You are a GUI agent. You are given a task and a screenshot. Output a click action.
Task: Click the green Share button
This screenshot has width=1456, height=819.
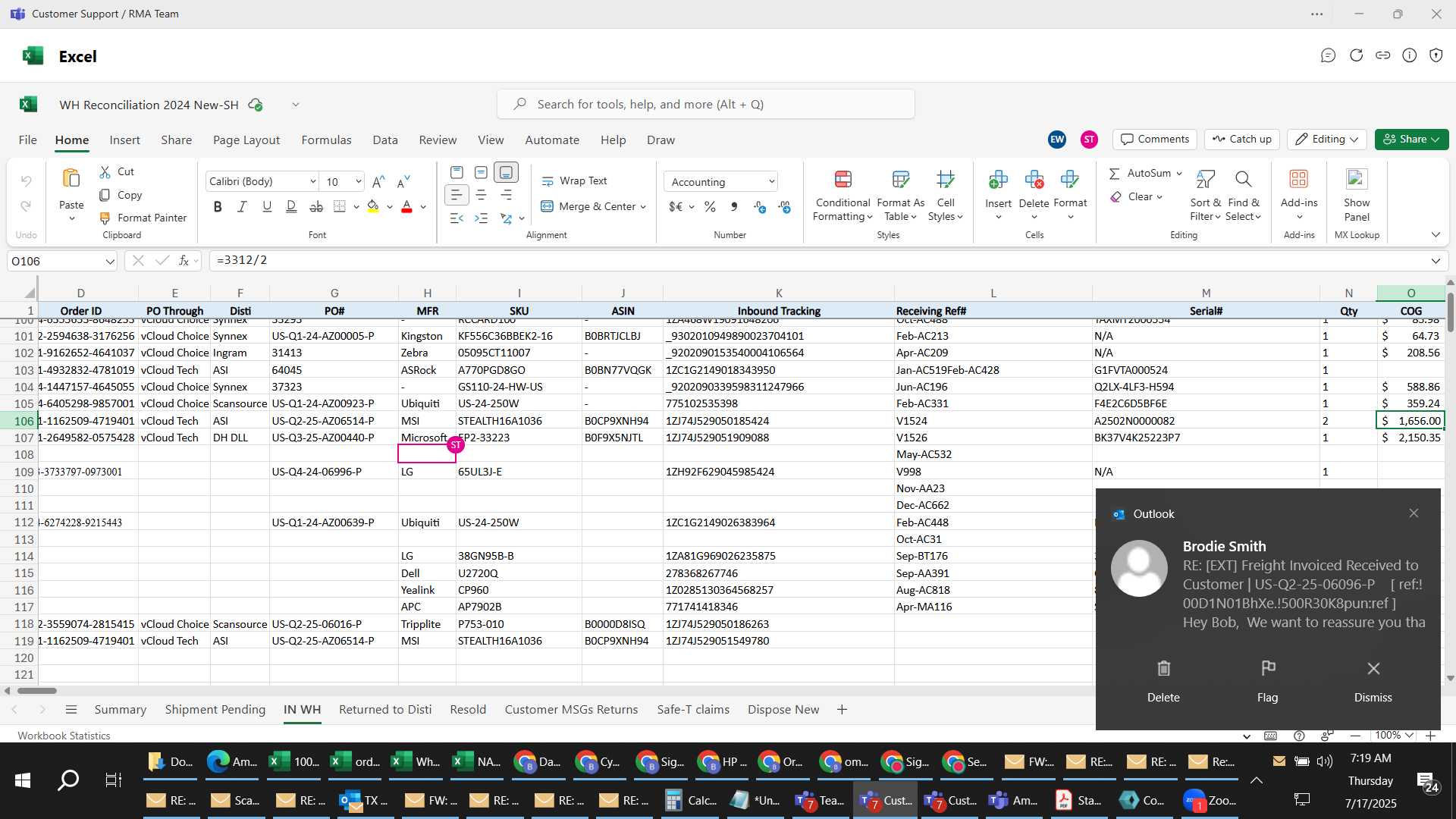[1411, 140]
